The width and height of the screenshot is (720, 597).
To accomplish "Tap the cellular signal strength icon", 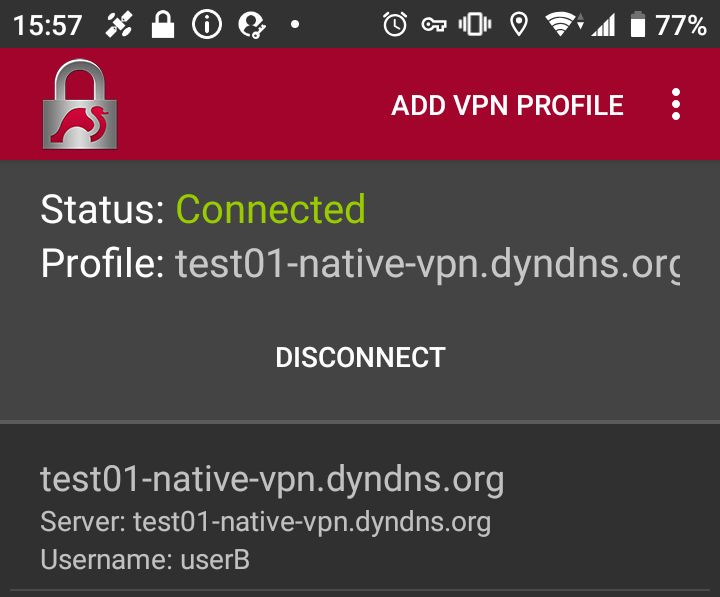I will tap(603, 25).
